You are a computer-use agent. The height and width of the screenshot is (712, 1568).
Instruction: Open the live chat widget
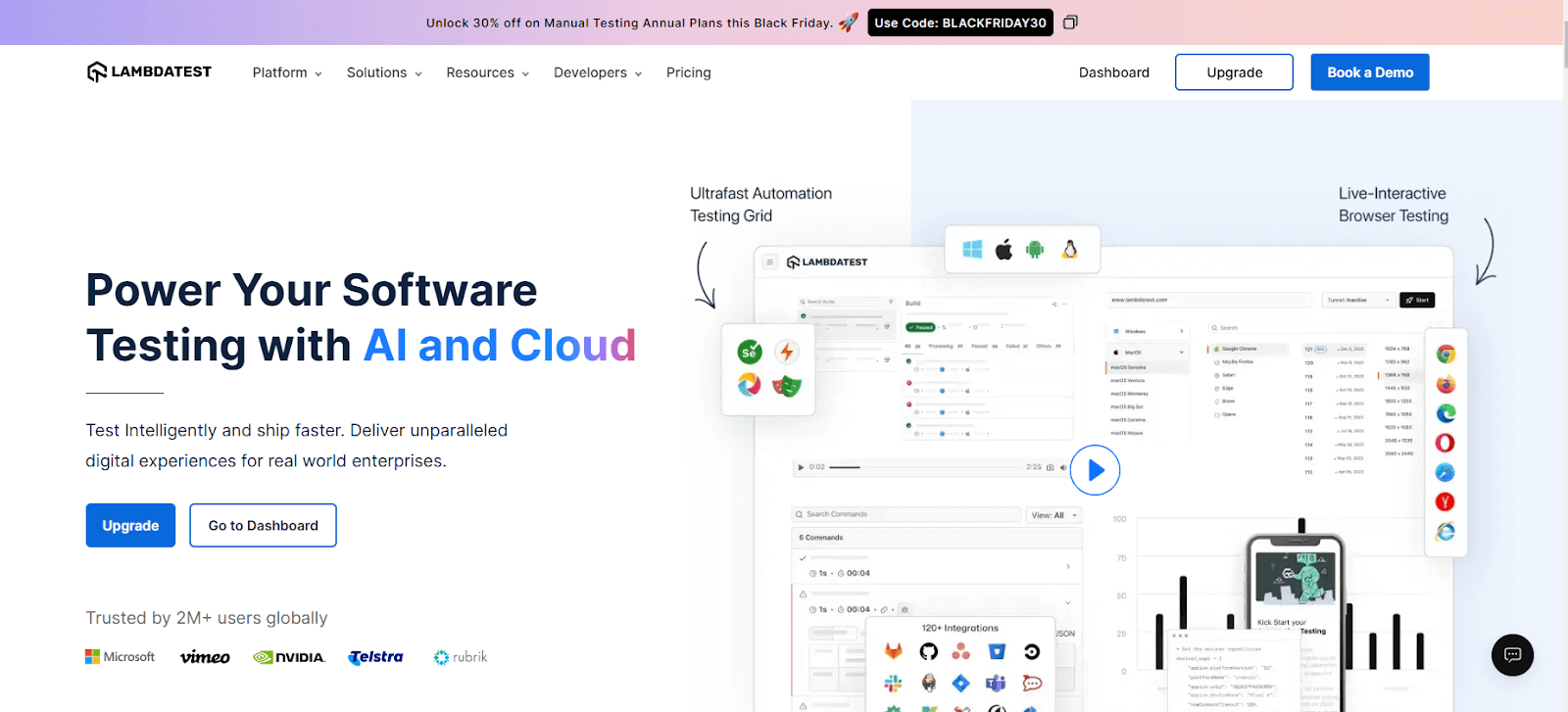point(1512,655)
